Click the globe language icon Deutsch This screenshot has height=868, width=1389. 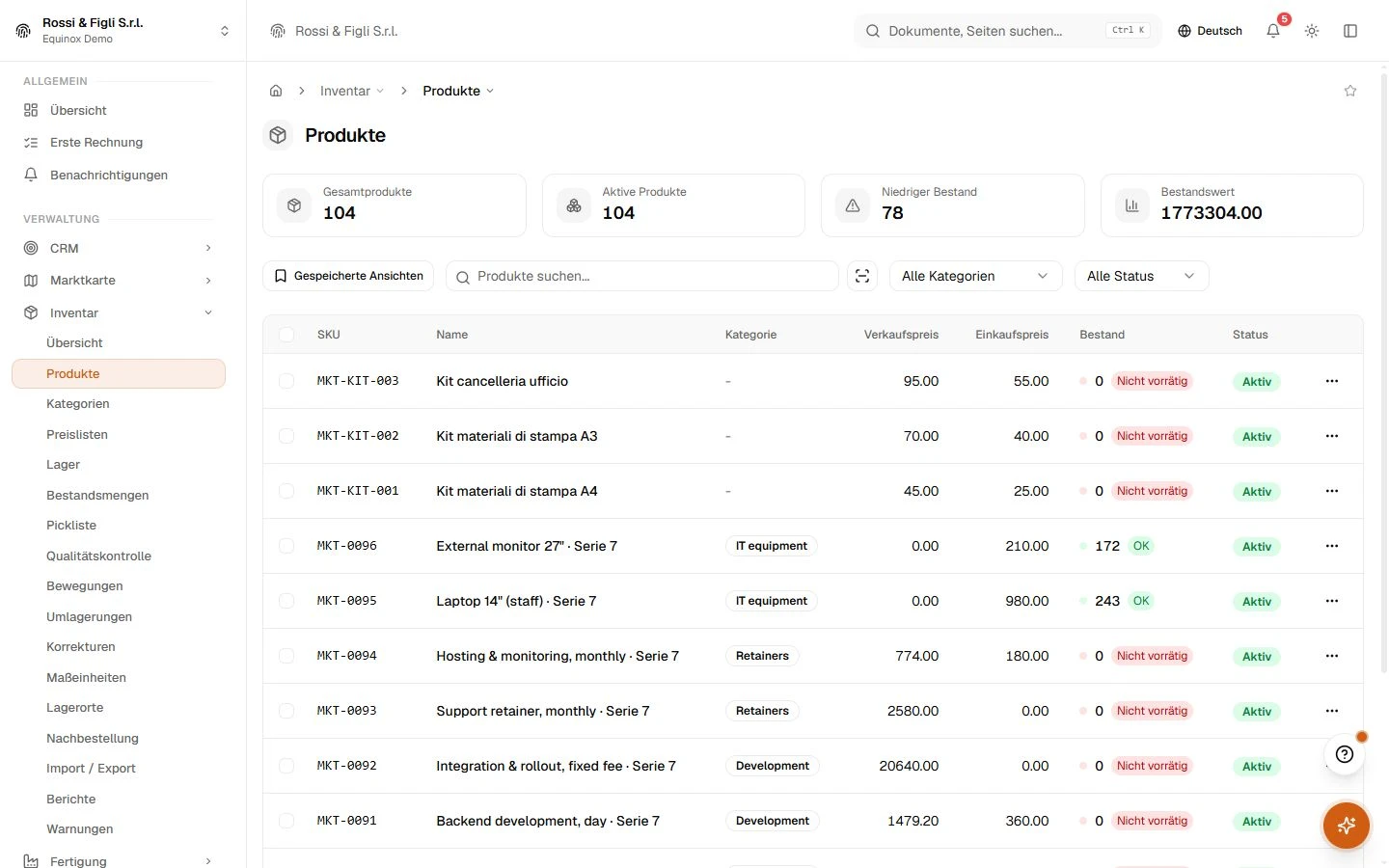point(1210,31)
